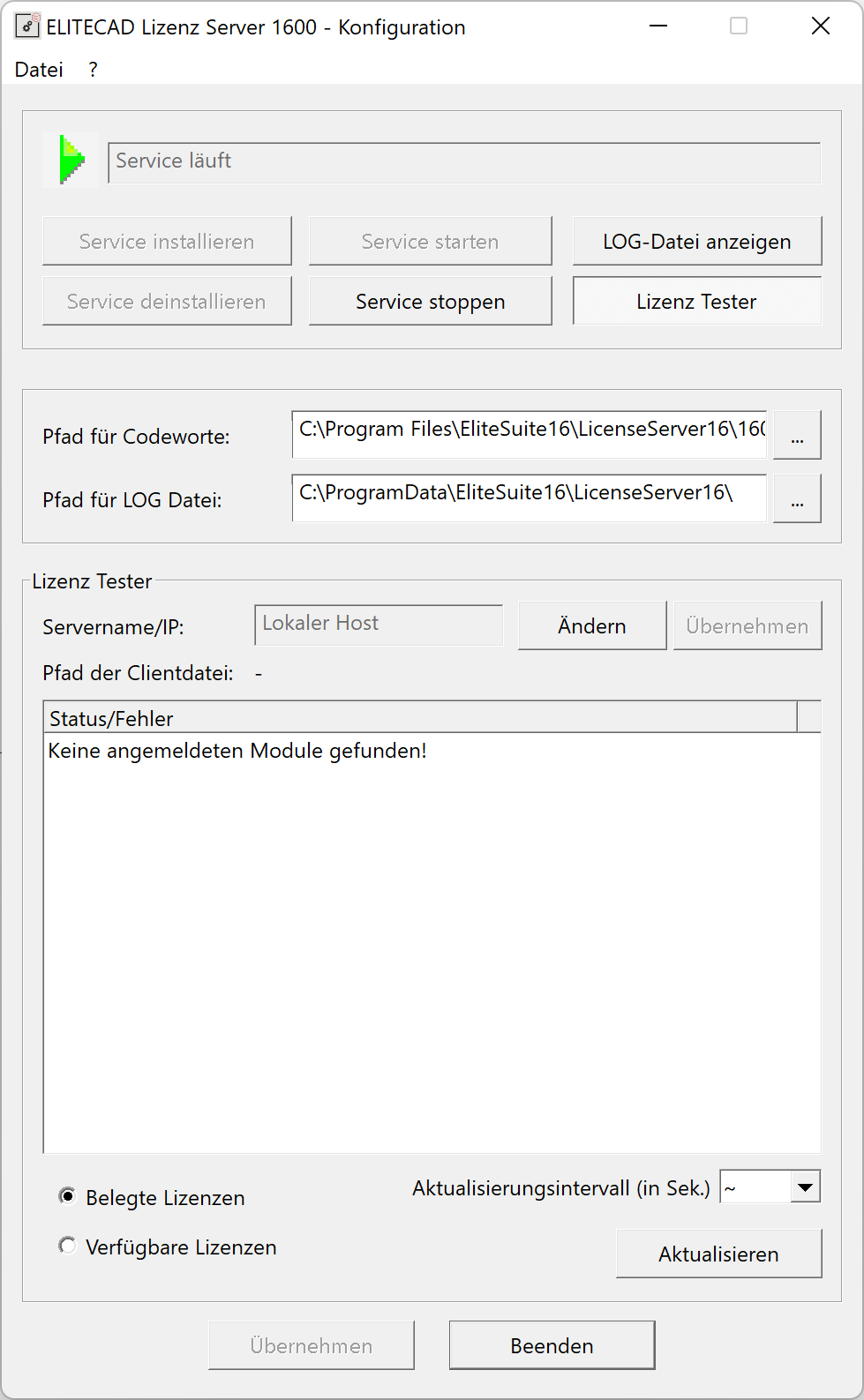Click the Ändern button

592,625
